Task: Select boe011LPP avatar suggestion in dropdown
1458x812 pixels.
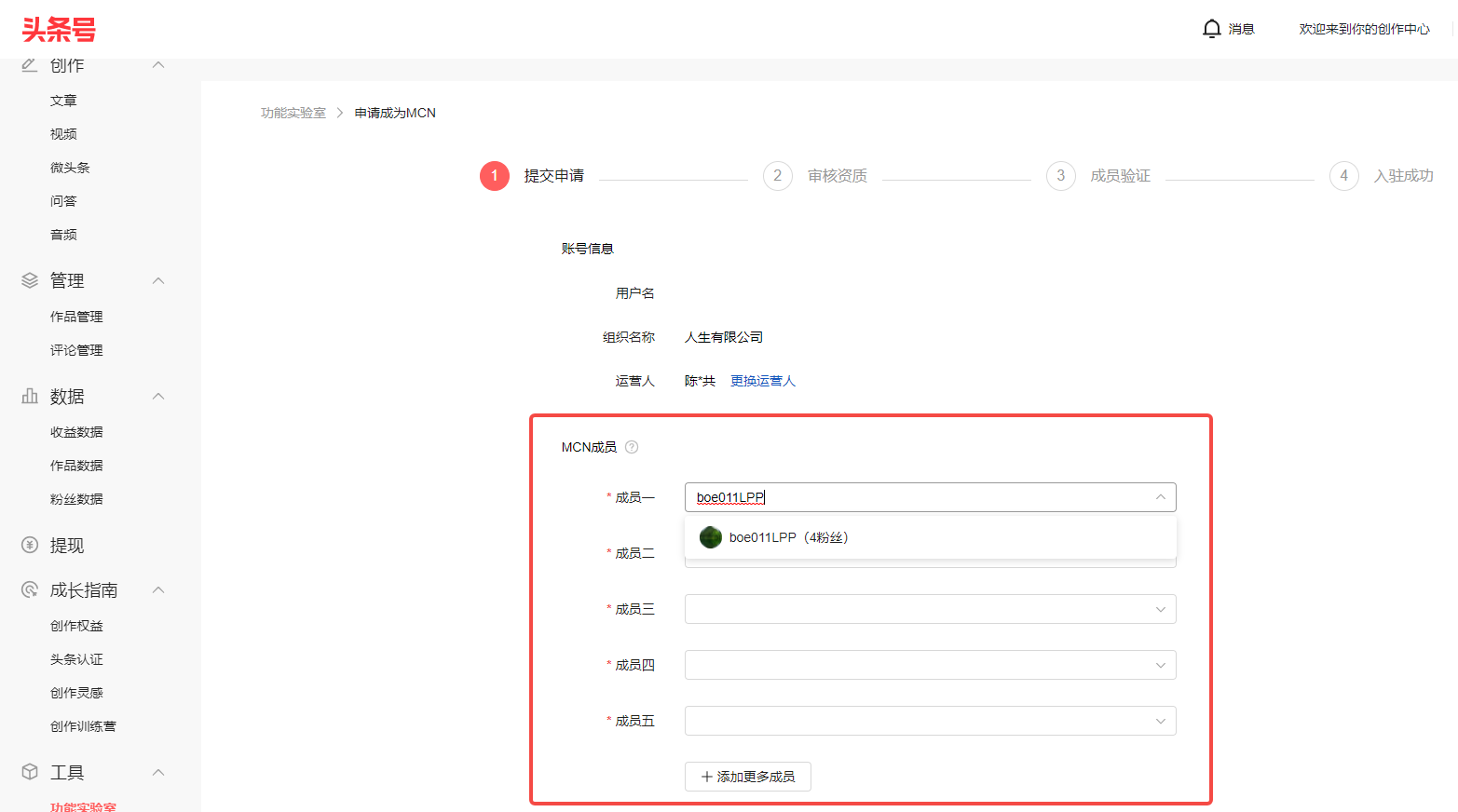Action: (711, 537)
